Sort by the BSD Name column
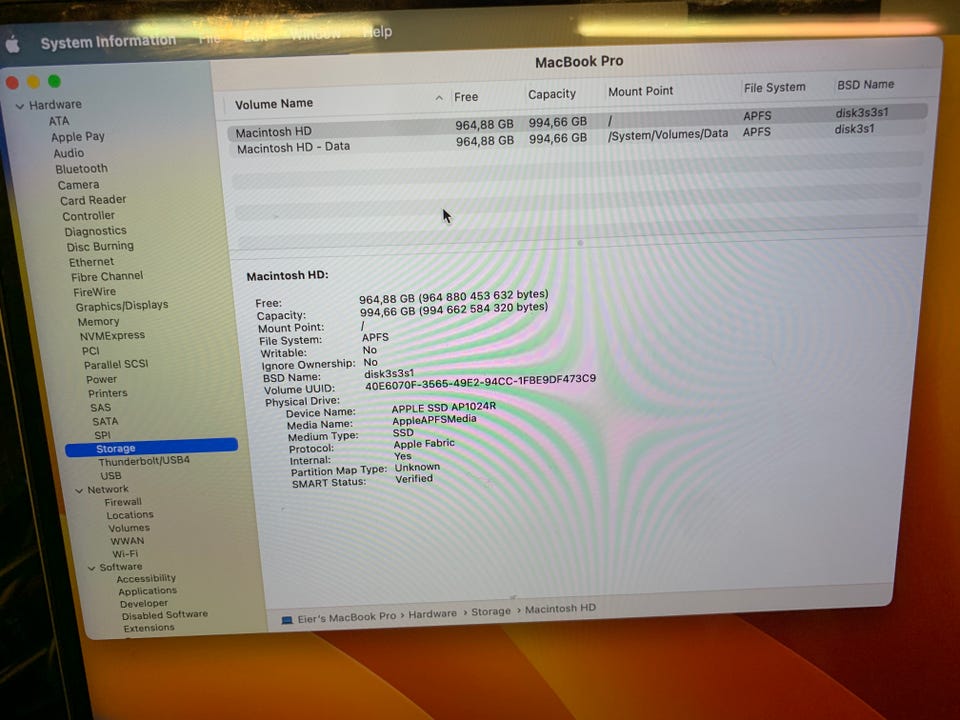This screenshot has width=960, height=720. click(865, 85)
